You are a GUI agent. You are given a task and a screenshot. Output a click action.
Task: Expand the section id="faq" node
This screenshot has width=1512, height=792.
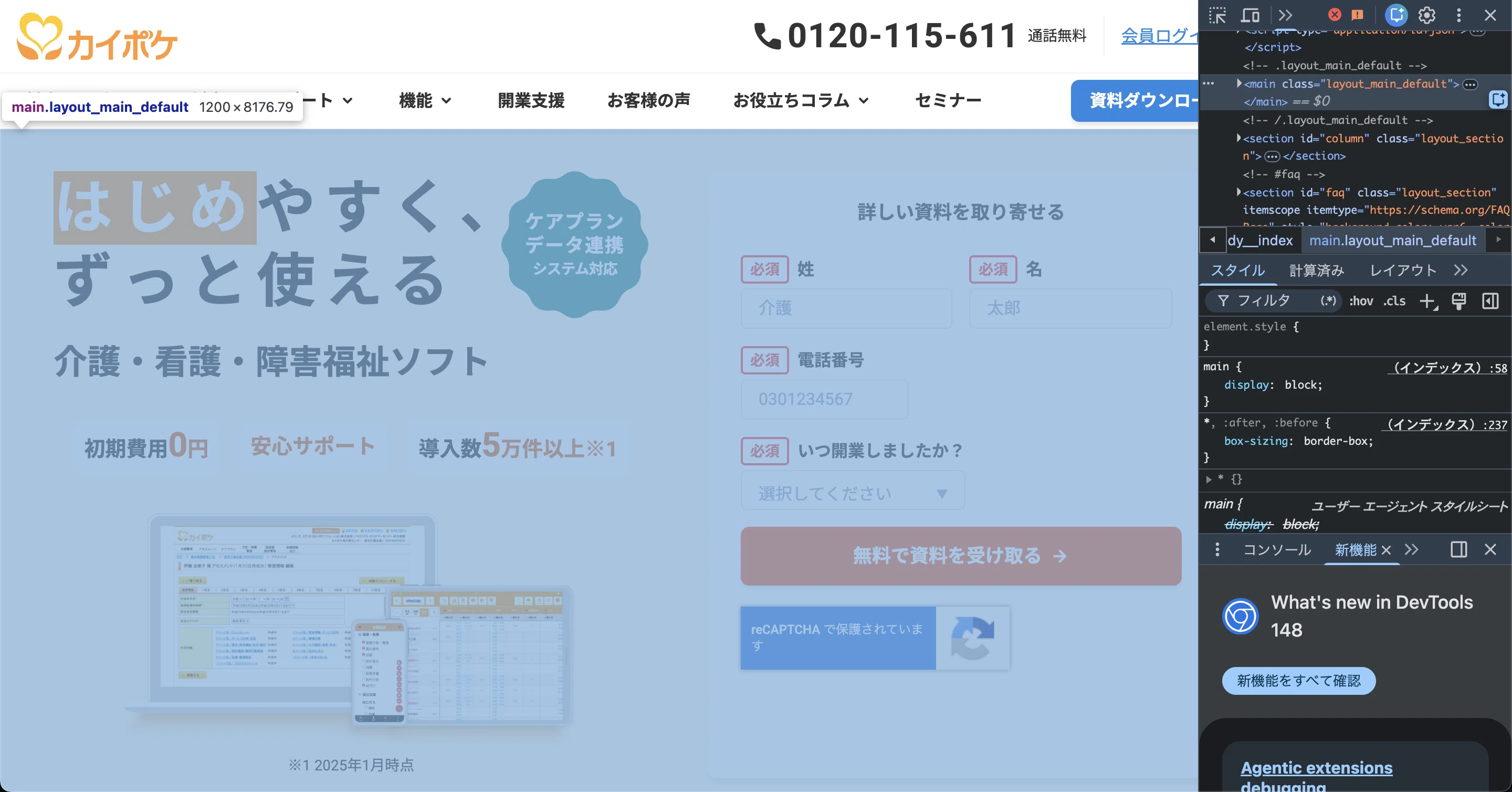pyautogui.click(x=1238, y=192)
